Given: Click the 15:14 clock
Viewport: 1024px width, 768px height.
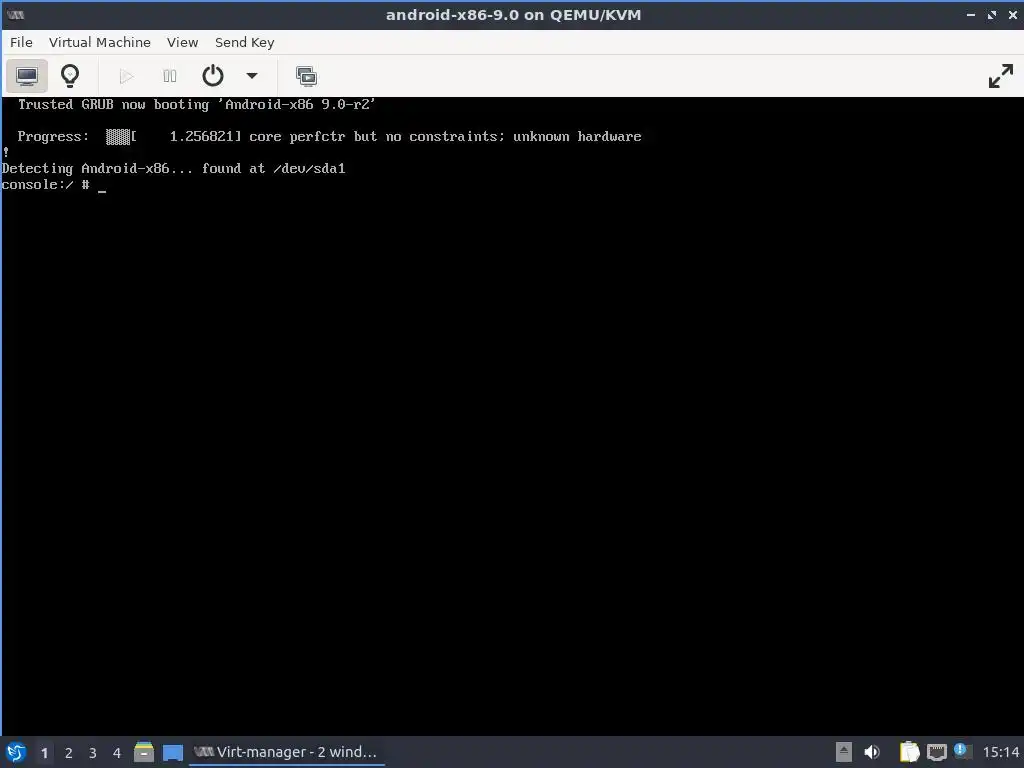Looking at the screenshot, I should (x=1000, y=752).
